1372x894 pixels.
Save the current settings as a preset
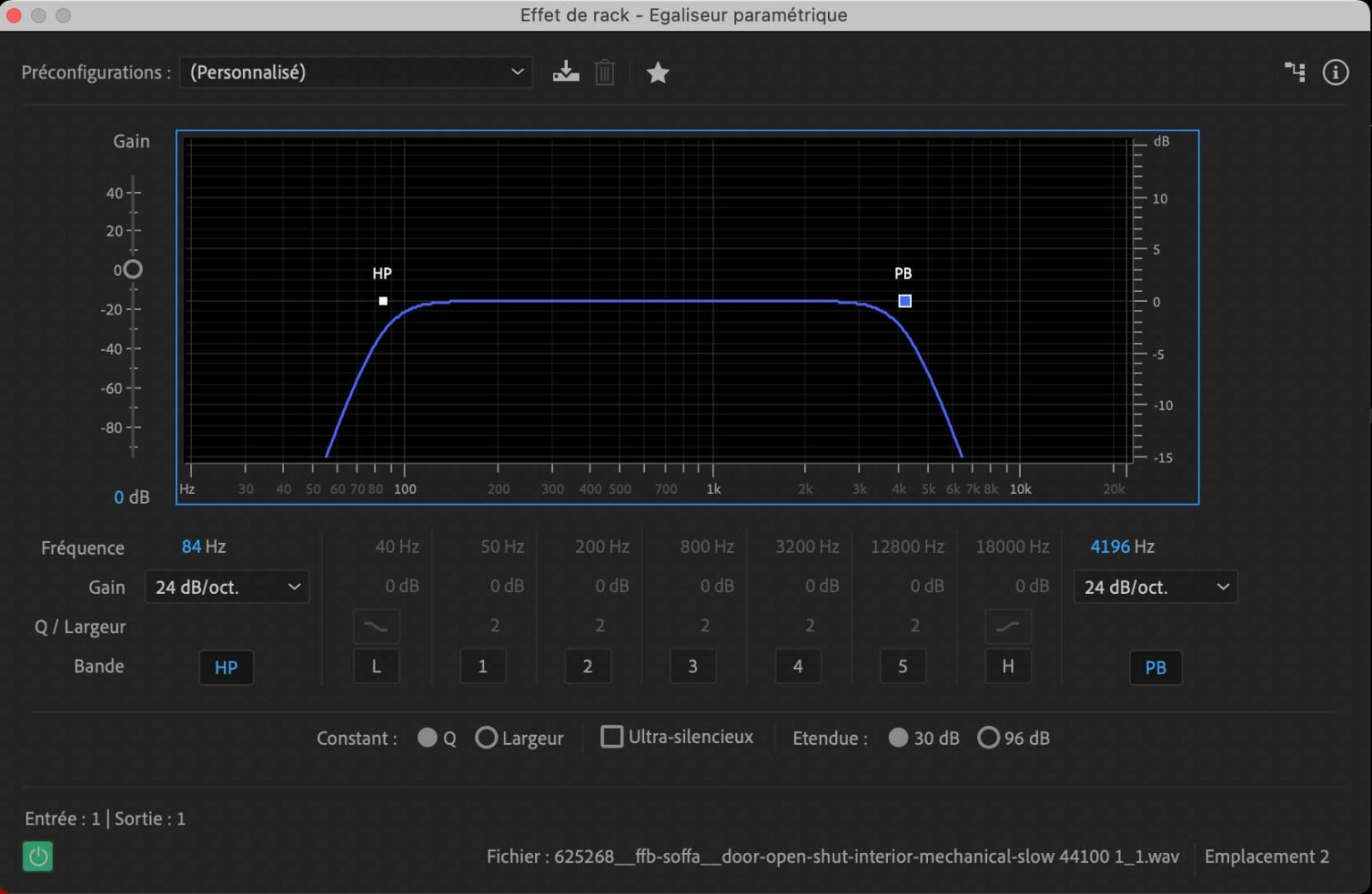pos(565,72)
